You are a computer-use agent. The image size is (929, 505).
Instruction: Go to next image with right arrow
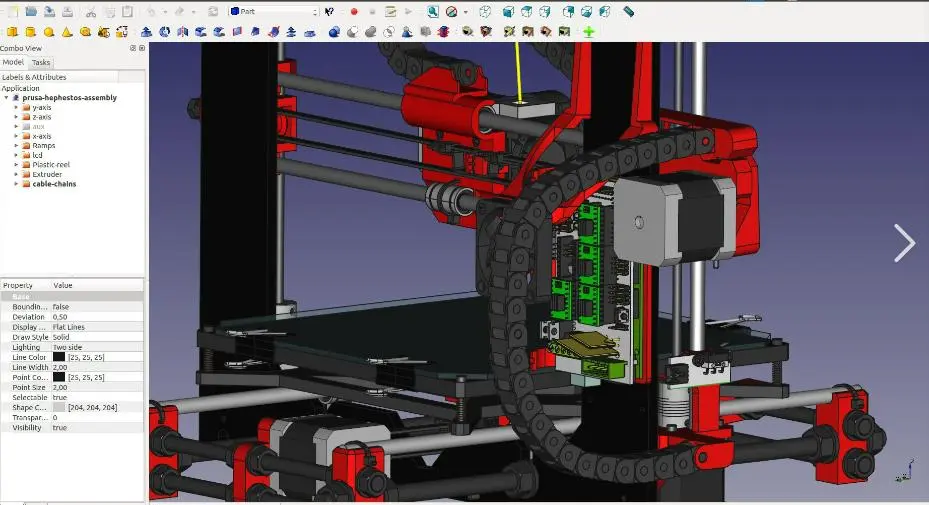click(904, 243)
